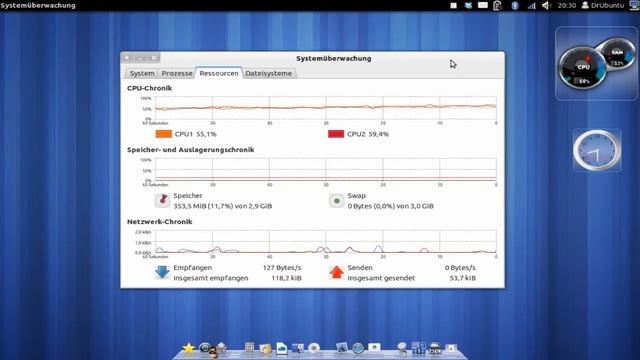Open the Dateisysteme tab

[x=269, y=73]
